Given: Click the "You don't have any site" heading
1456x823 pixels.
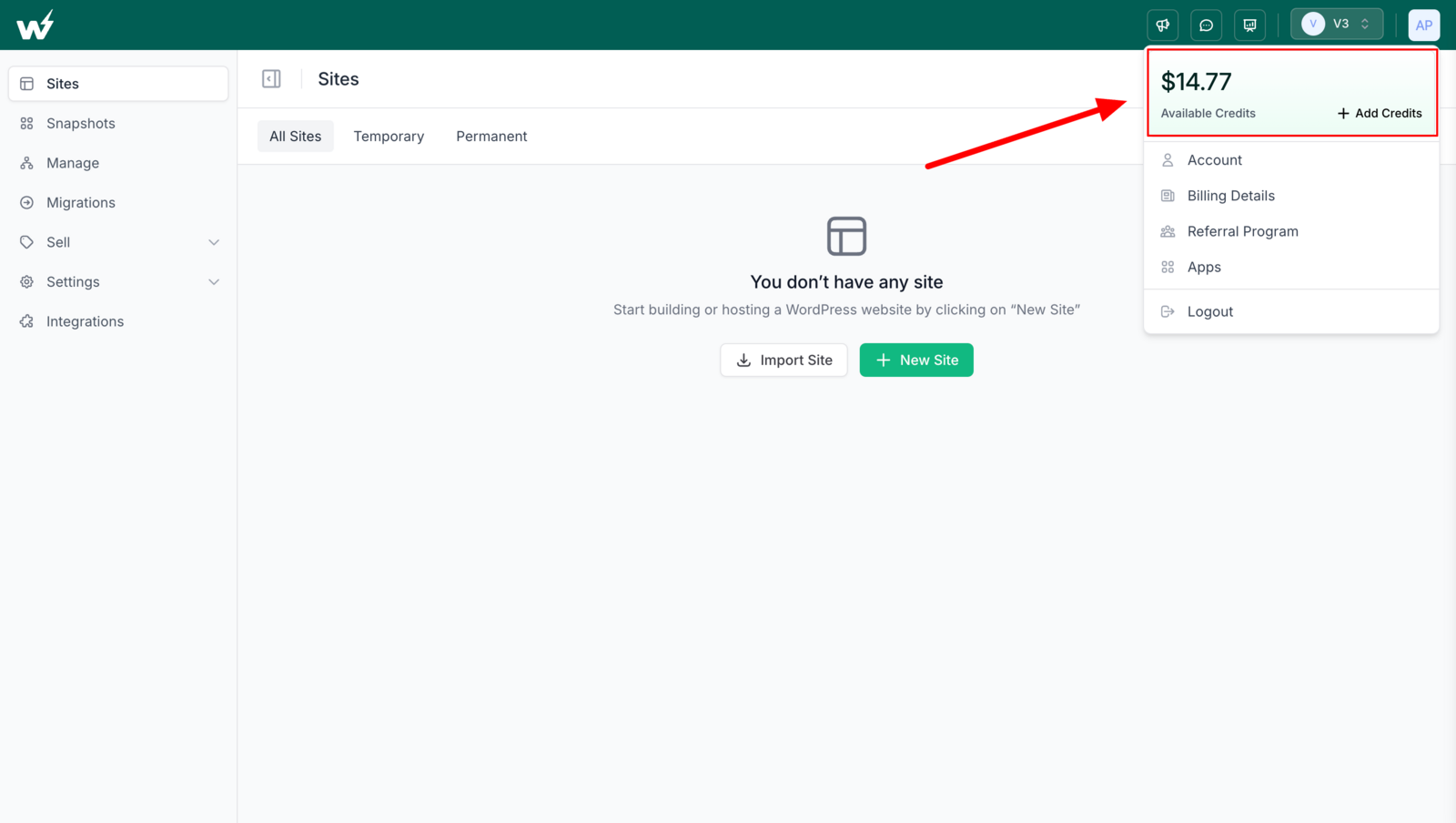Looking at the screenshot, I should point(846,282).
